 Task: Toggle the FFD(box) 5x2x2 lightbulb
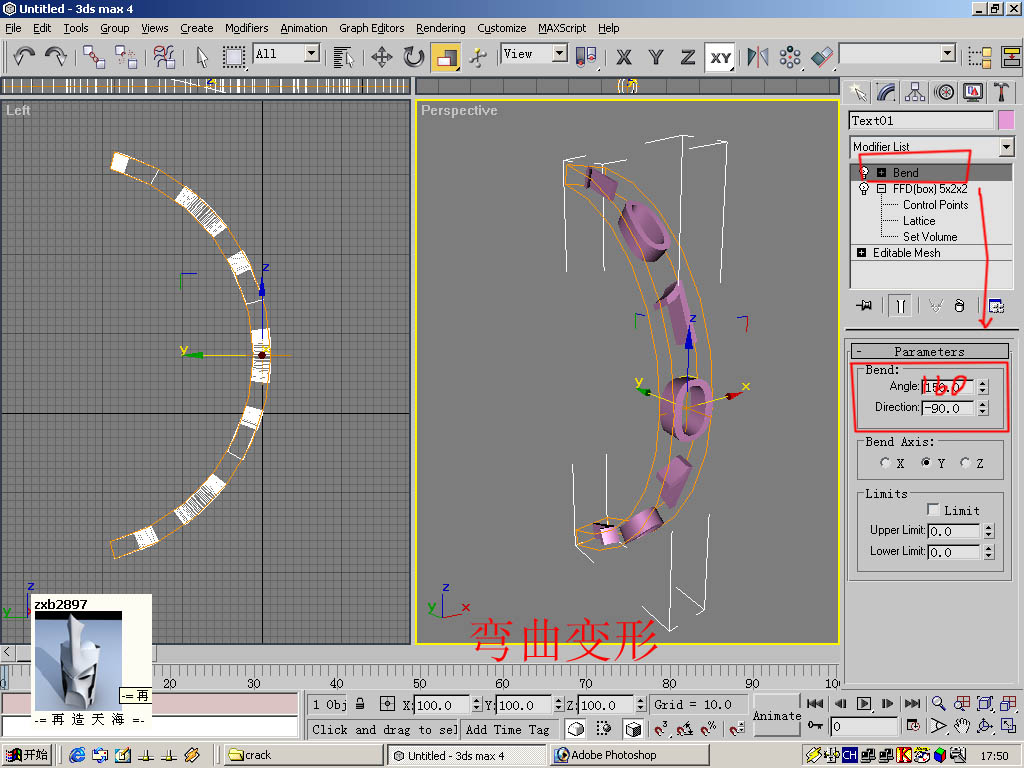tap(864, 189)
